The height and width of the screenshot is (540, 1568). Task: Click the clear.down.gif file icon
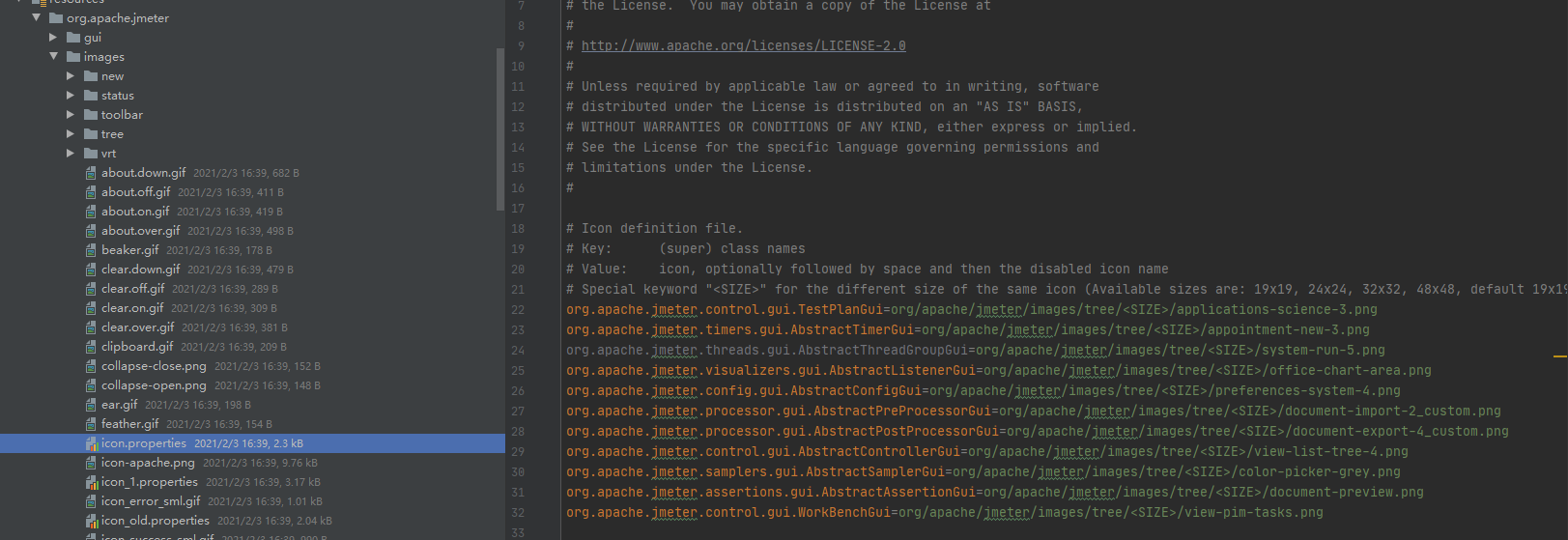[x=91, y=270]
